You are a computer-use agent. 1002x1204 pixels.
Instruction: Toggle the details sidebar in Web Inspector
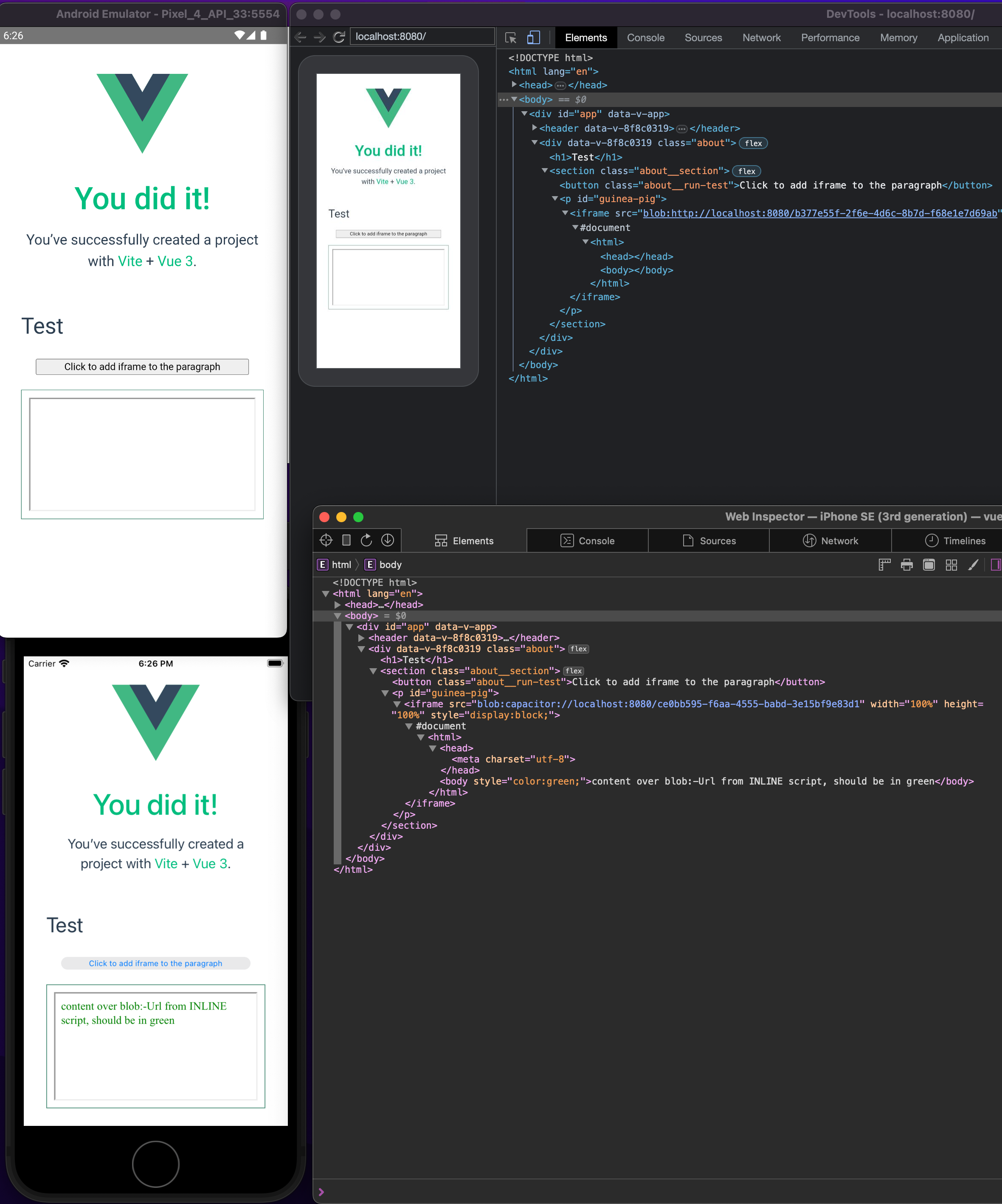pyautogui.click(x=996, y=565)
